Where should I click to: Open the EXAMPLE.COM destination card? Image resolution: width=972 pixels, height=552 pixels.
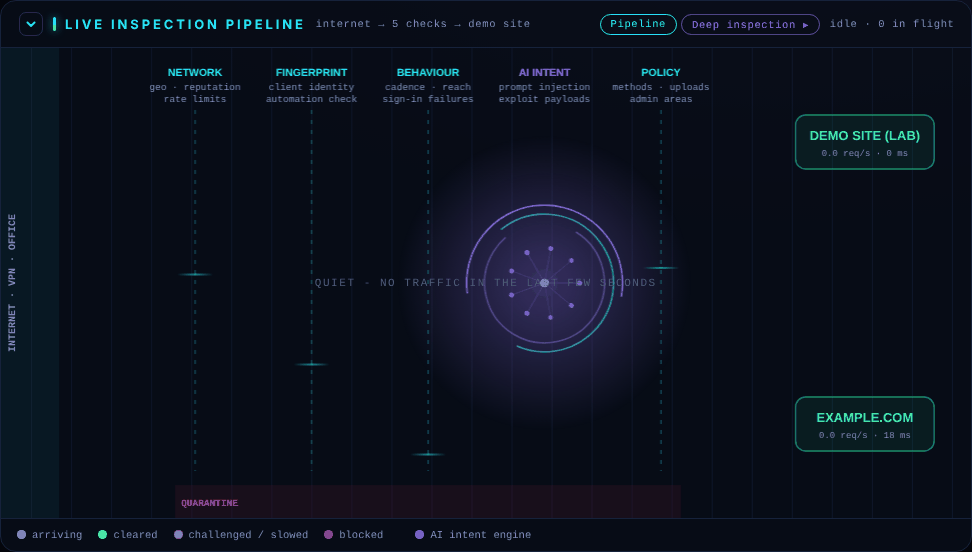(x=865, y=424)
